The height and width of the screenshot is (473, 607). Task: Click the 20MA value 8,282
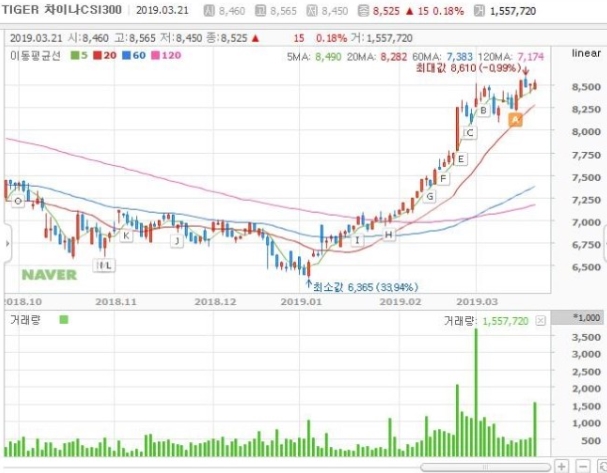coord(394,57)
